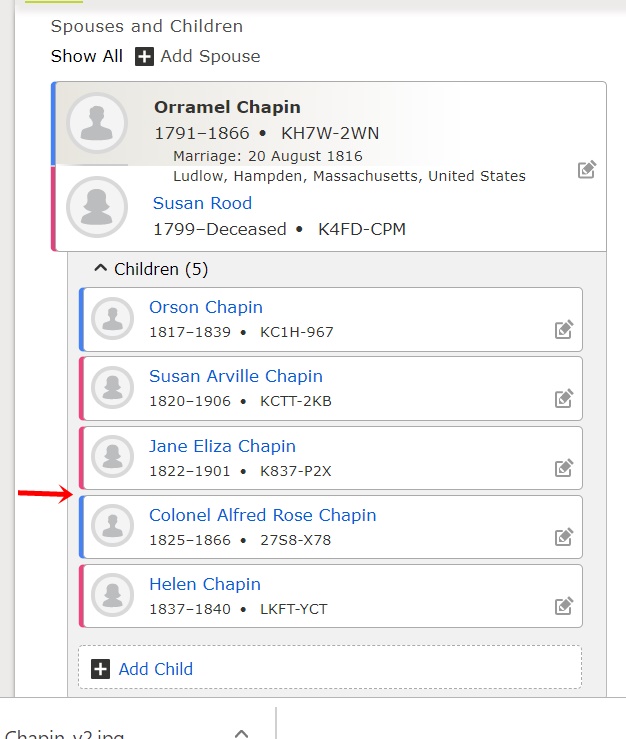Click Susan Rood's portrait placeholder
626x739 pixels.
[x=97, y=207]
